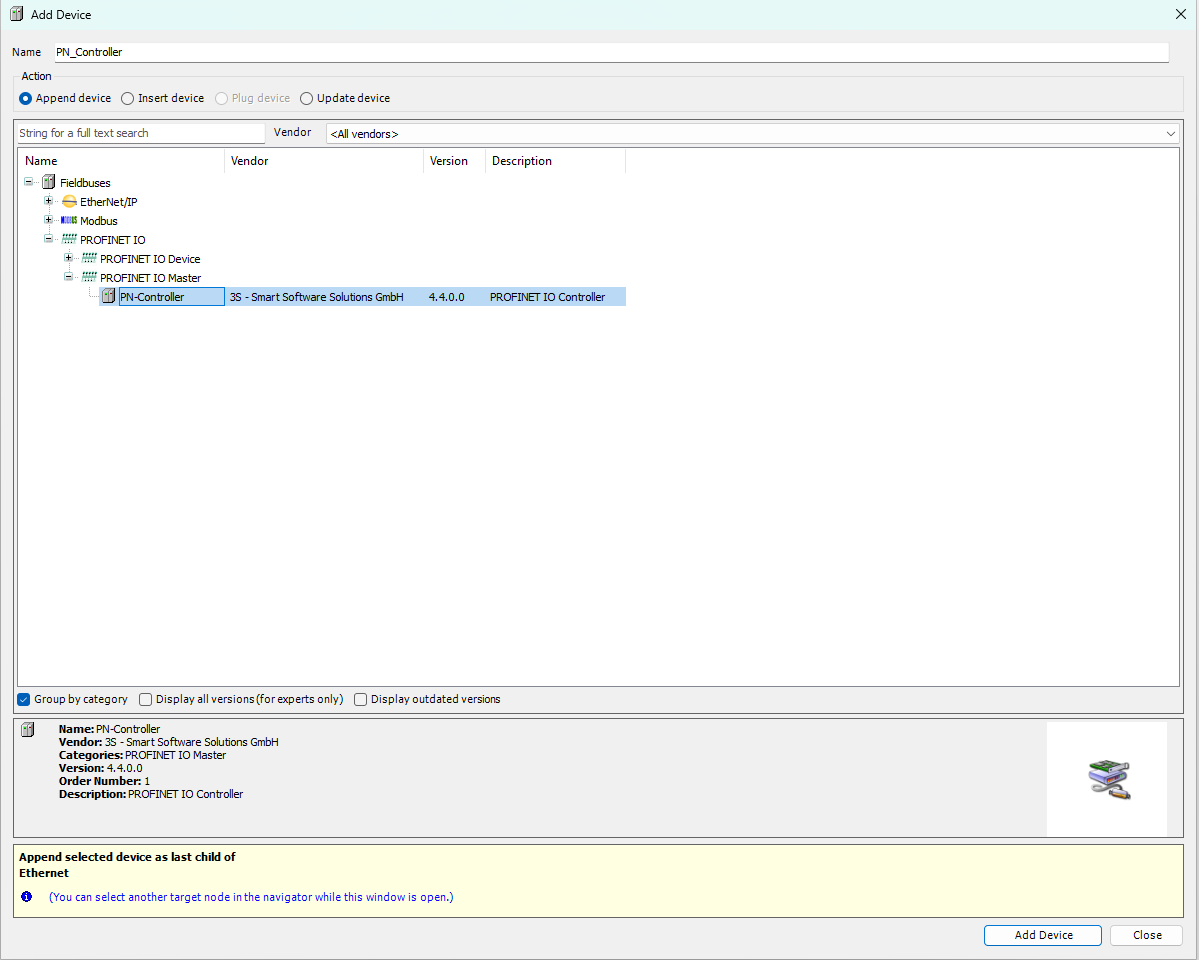Image resolution: width=1199 pixels, height=960 pixels.
Task: Click the orange EtherNet/IP category icon
Action: pos(68,201)
